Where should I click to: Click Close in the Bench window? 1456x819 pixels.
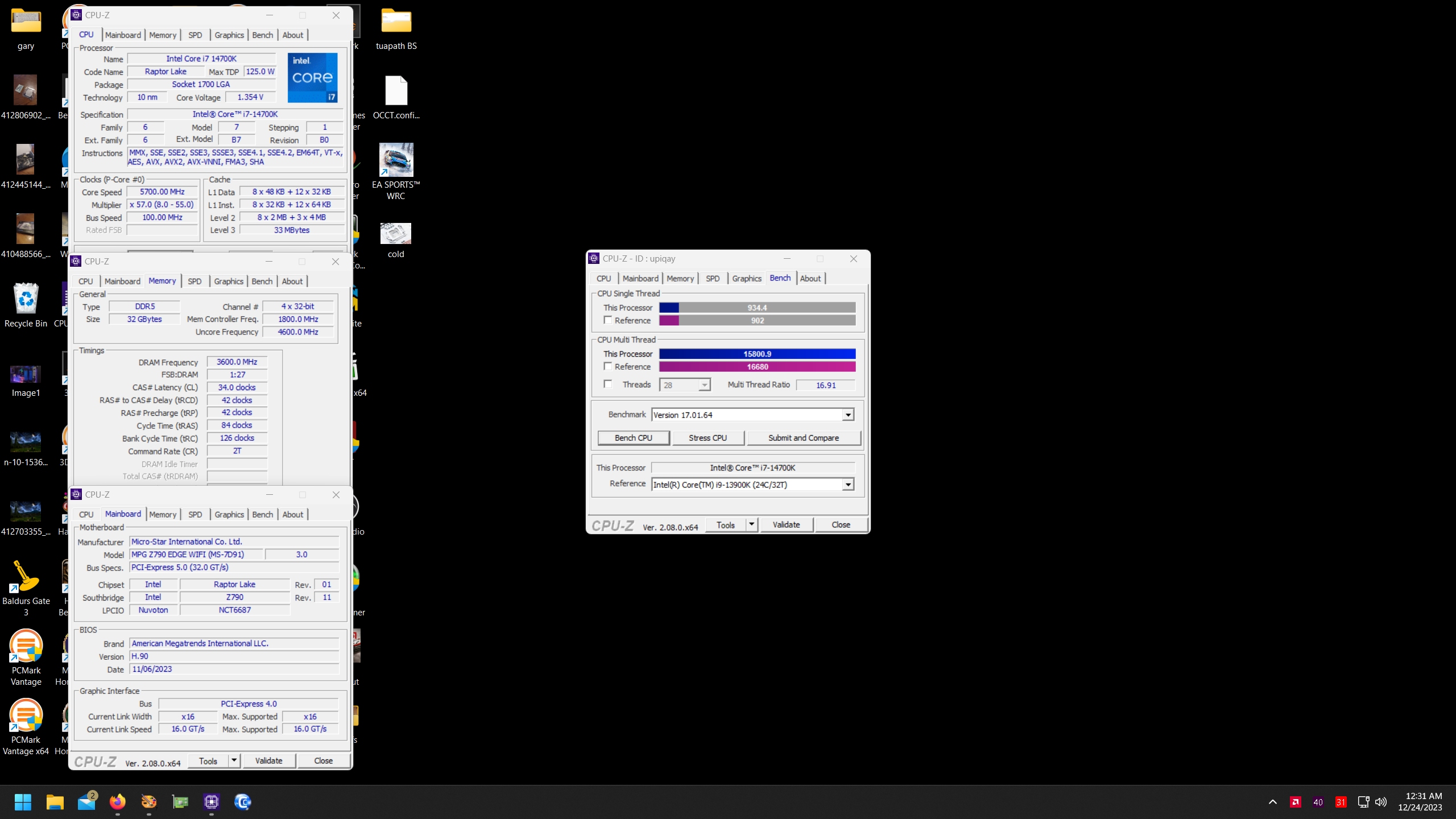point(841,524)
